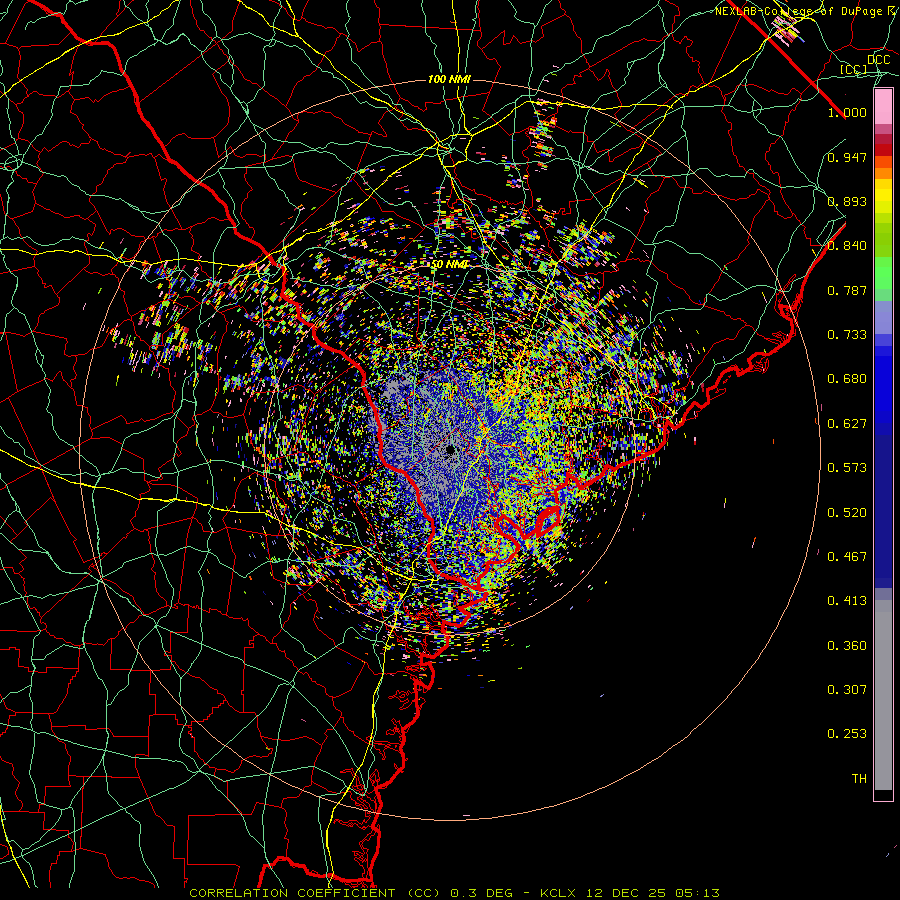Select the bright green swatch in the color bar
This screenshot has width=900, height=900.
[883, 273]
